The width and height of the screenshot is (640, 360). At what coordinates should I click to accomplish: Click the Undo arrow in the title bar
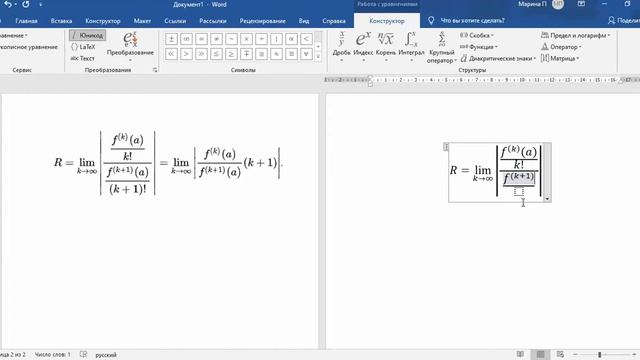coord(8,4)
